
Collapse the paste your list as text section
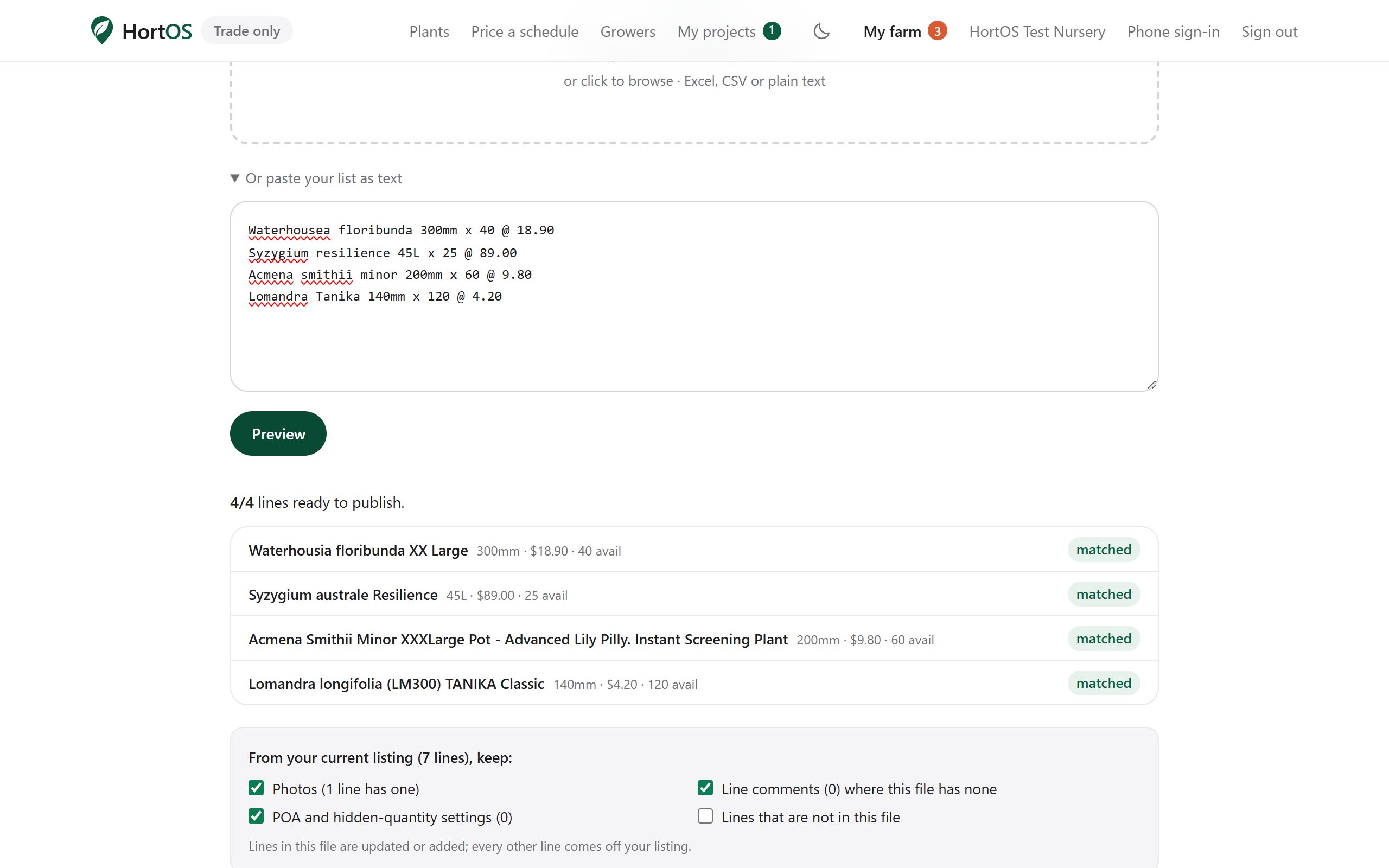coord(316,178)
